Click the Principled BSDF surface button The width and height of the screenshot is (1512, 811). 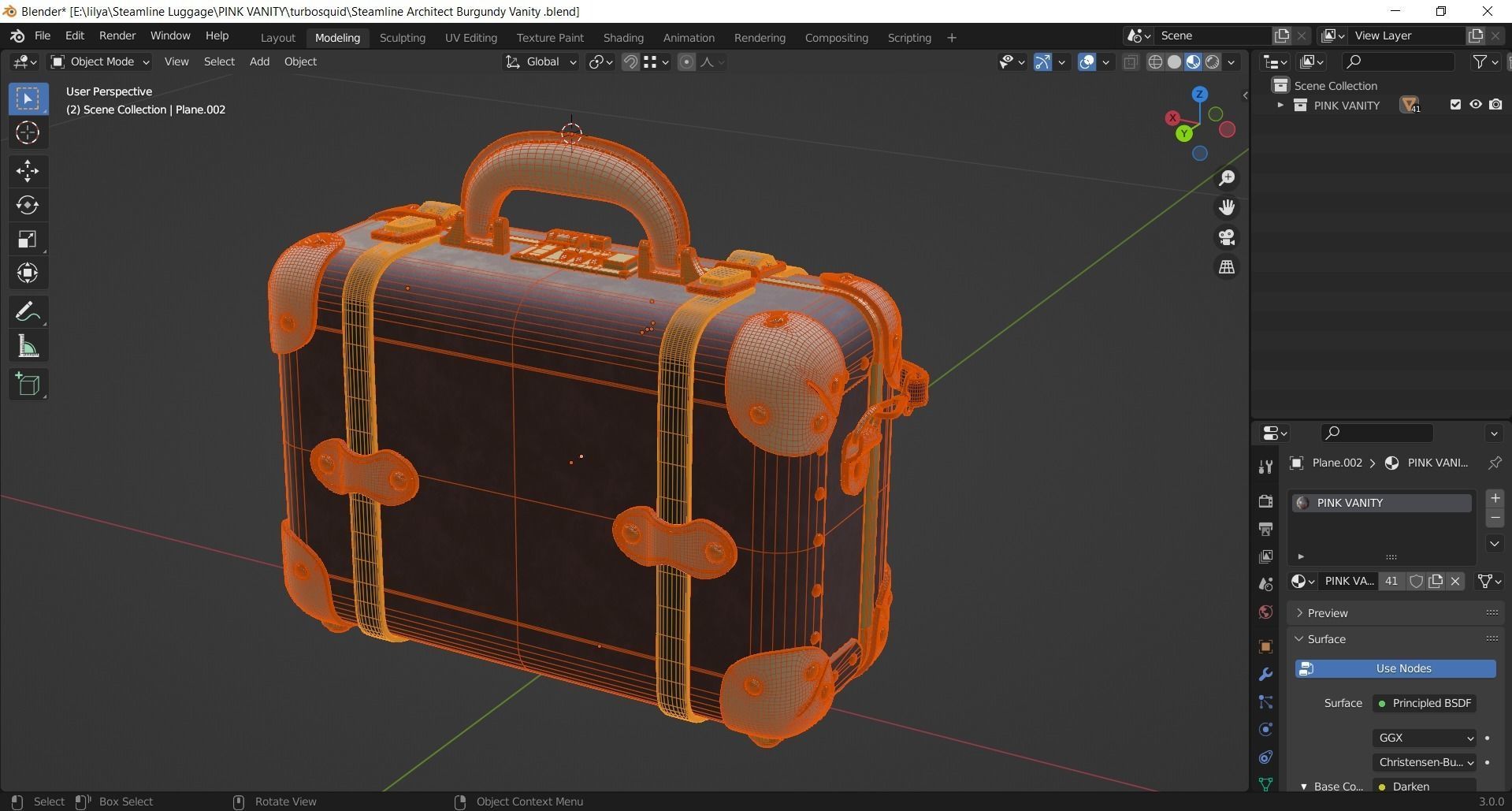[x=1425, y=703]
